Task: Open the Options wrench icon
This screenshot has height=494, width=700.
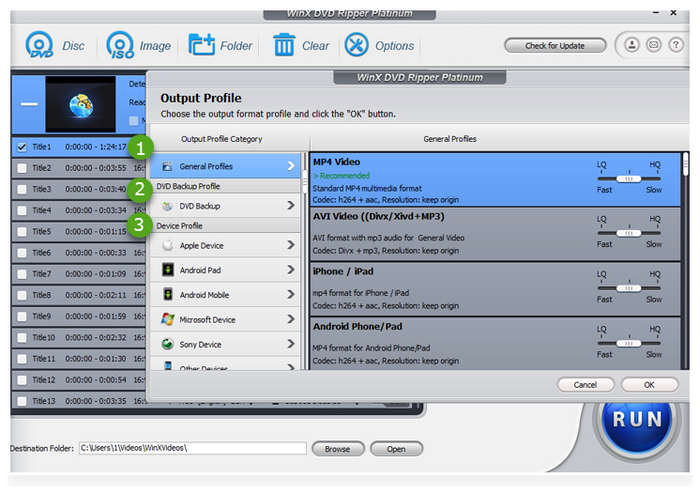Action: 356,45
